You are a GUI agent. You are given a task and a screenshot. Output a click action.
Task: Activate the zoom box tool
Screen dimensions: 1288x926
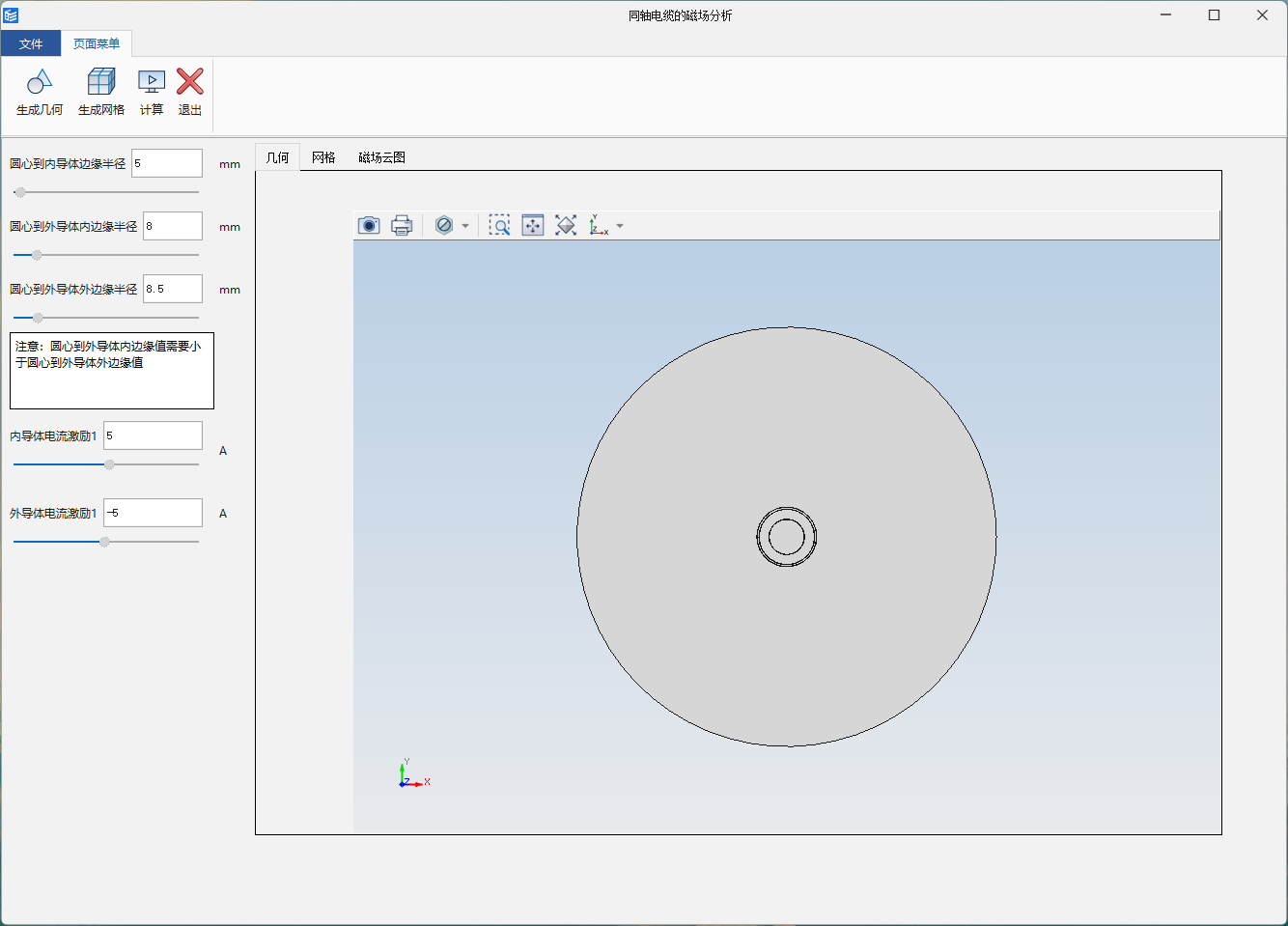tap(499, 226)
